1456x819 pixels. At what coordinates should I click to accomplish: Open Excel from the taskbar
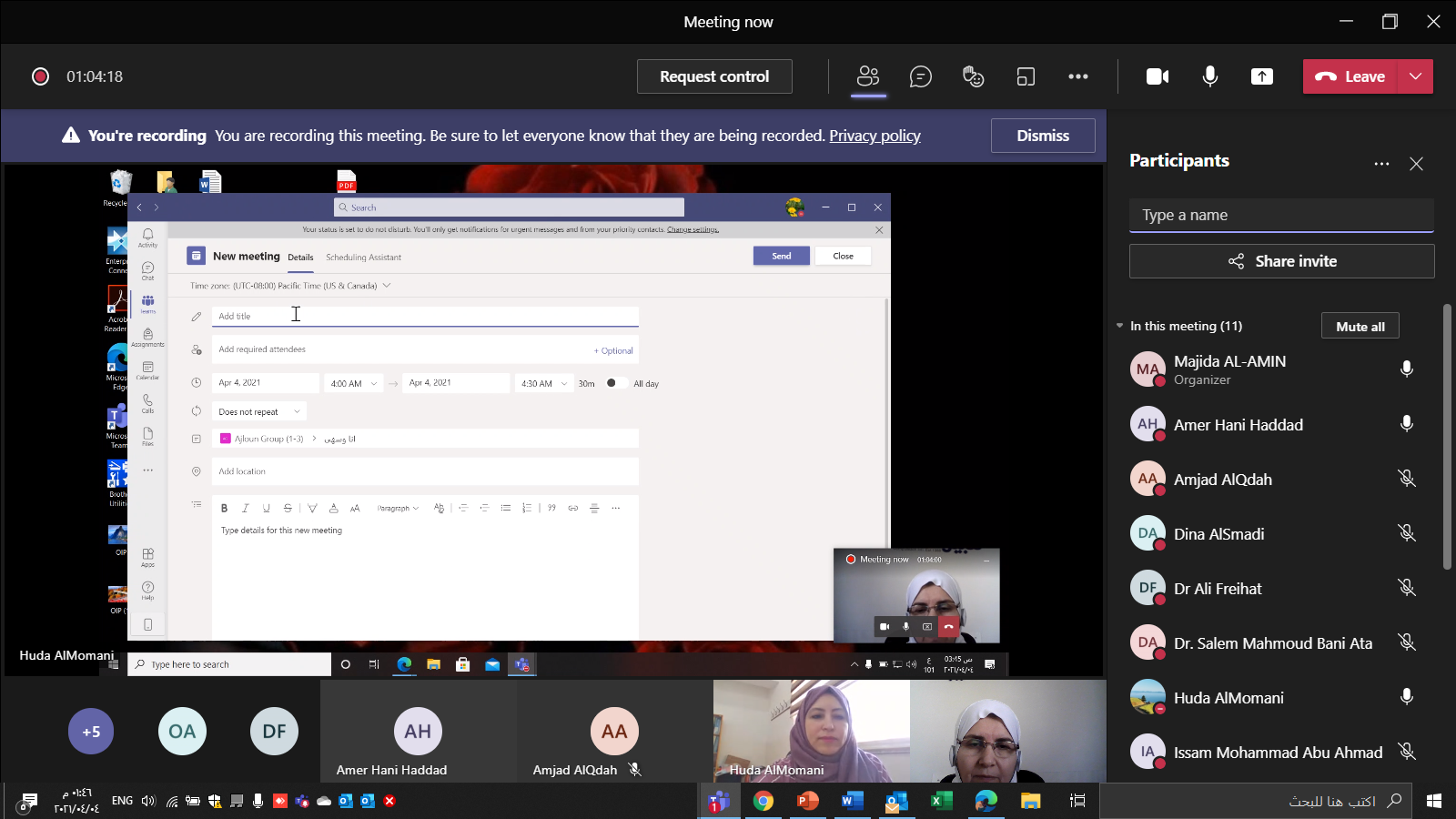pyautogui.click(x=941, y=801)
